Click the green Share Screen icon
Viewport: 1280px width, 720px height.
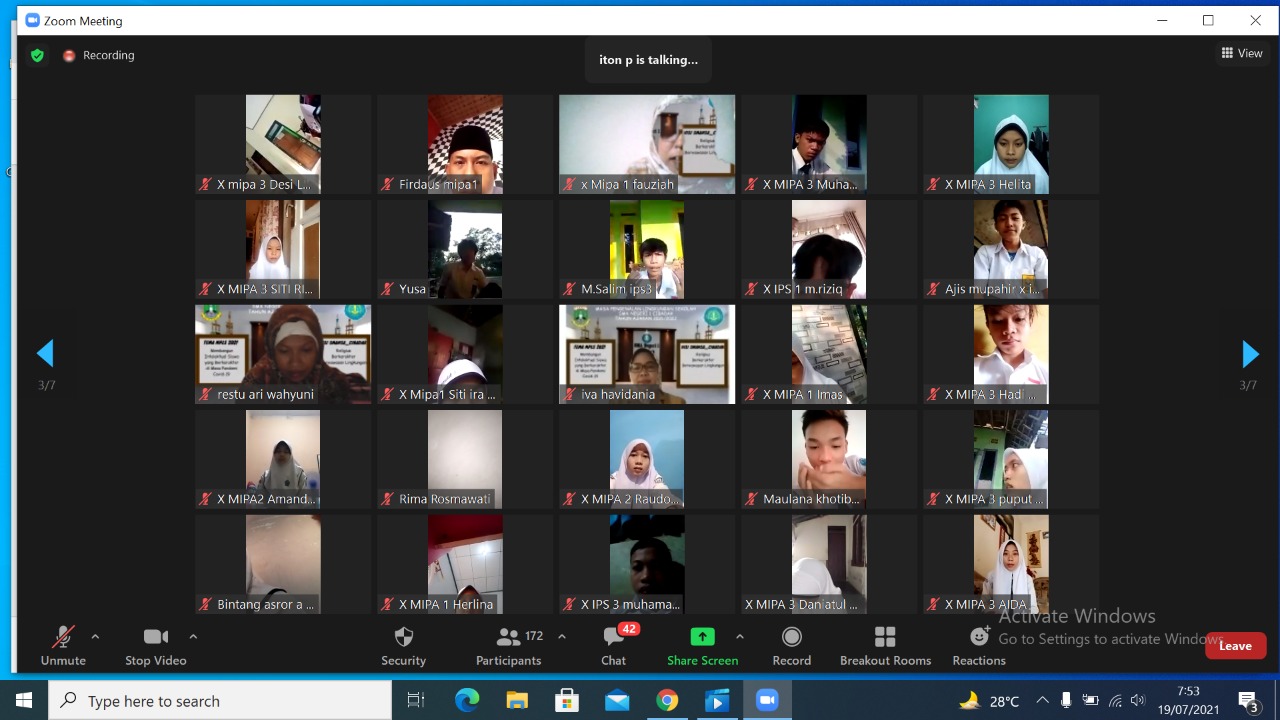(x=702, y=637)
